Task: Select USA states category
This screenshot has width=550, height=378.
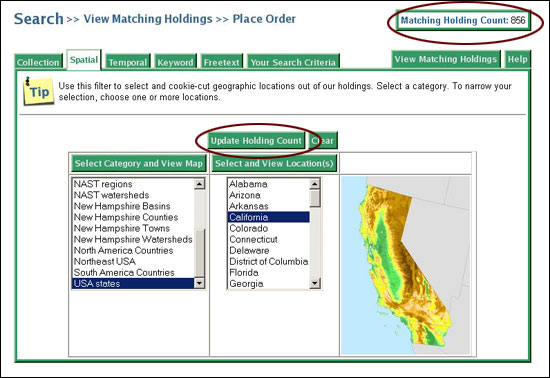Action: tap(133, 284)
